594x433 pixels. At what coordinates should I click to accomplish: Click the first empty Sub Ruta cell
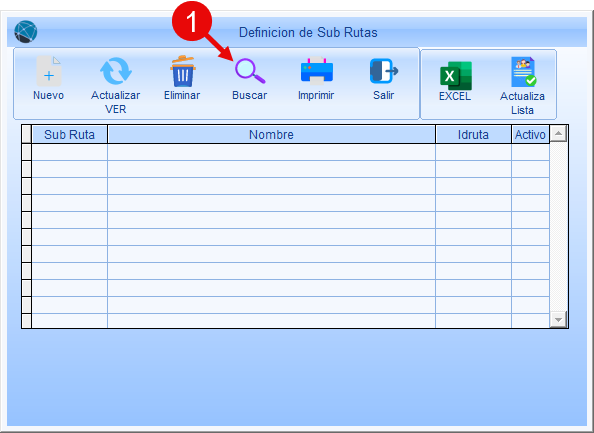(x=70, y=152)
